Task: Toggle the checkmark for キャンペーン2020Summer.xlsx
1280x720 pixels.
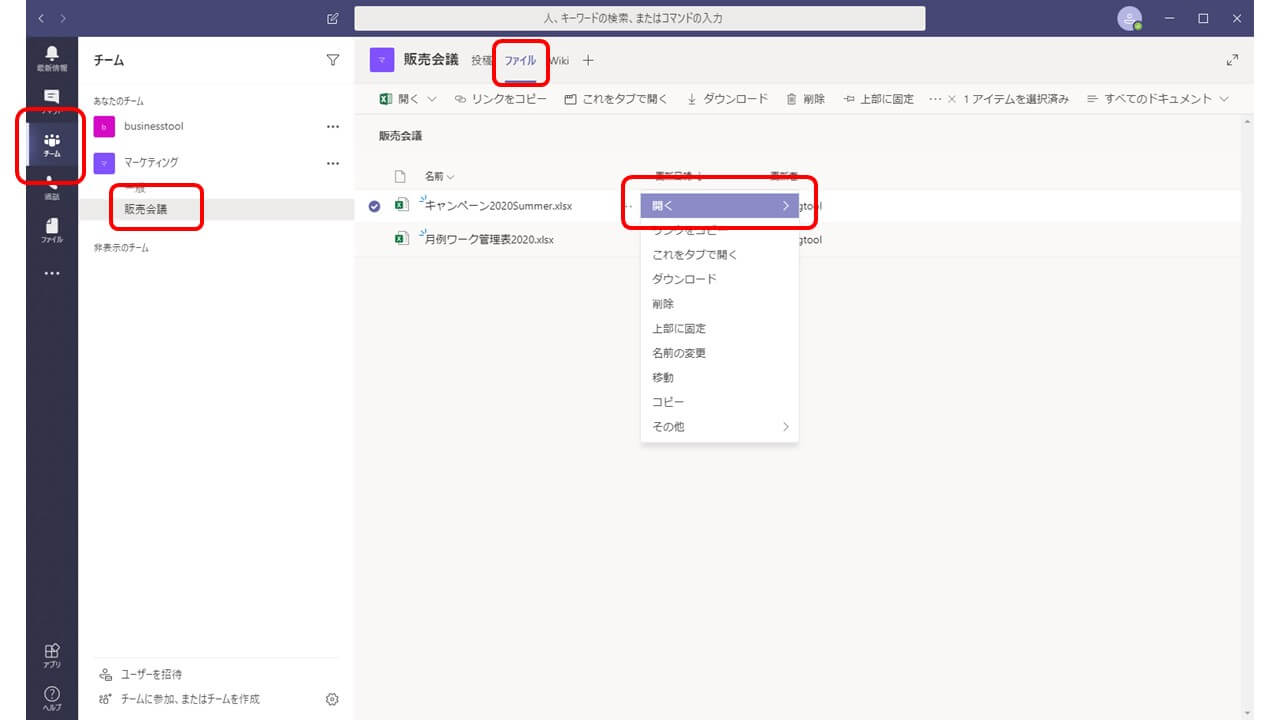Action: coord(375,206)
